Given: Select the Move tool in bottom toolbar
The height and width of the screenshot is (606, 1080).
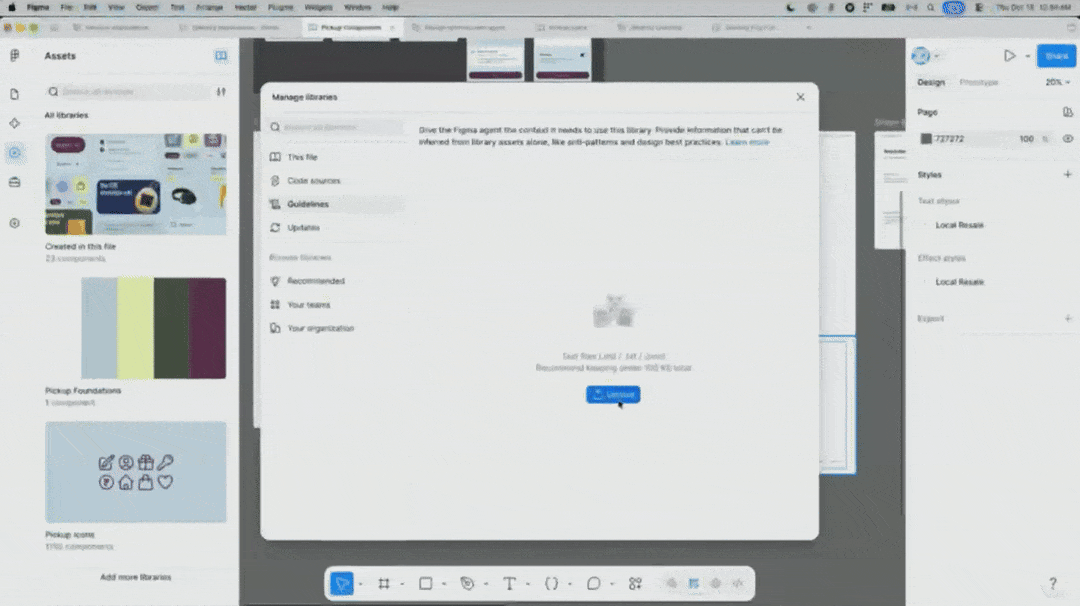Looking at the screenshot, I should (x=342, y=584).
